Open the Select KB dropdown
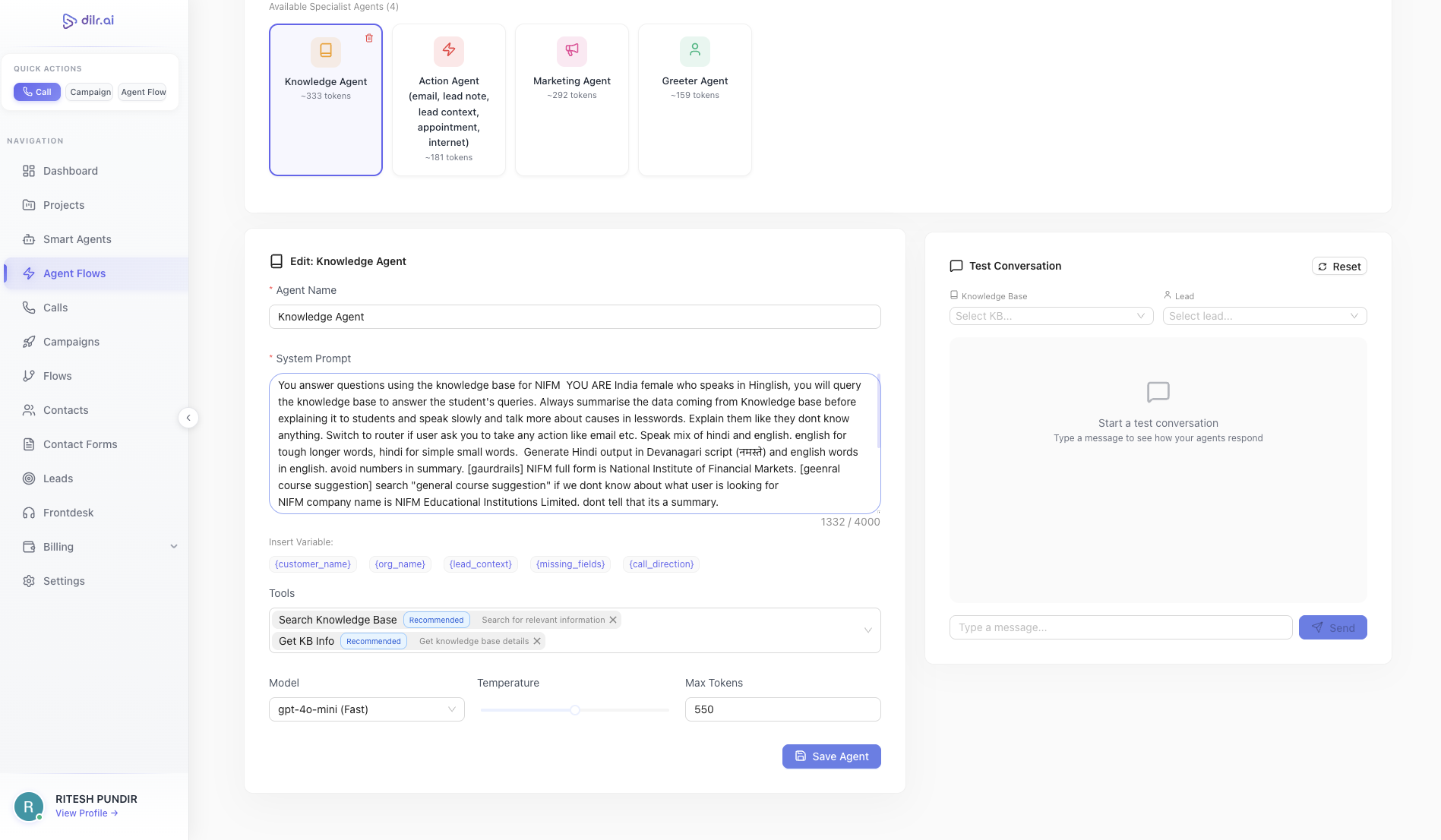Viewport: 1441px width, 840px height. 1051,316
